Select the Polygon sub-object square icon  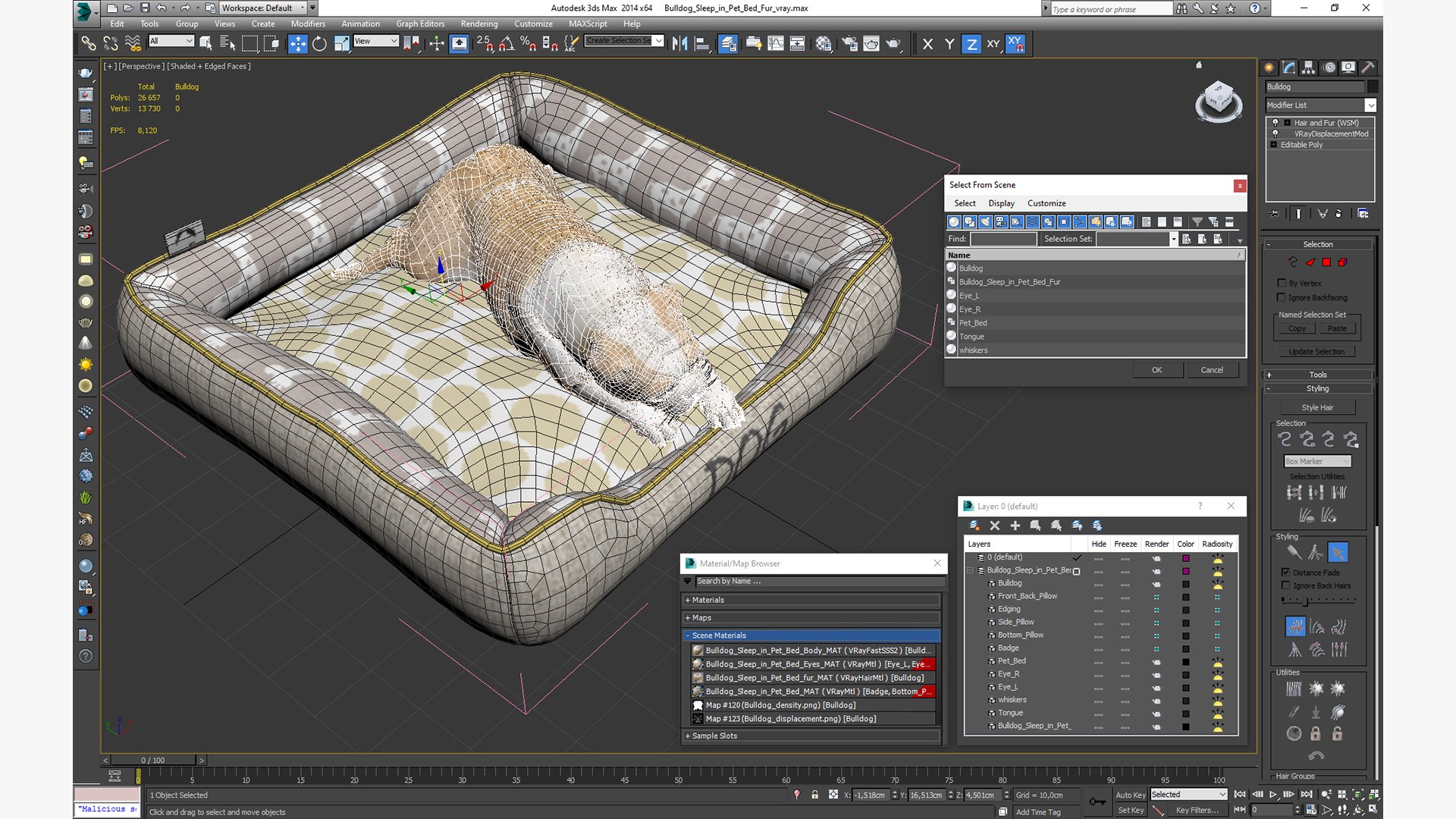pos(1326,262)
